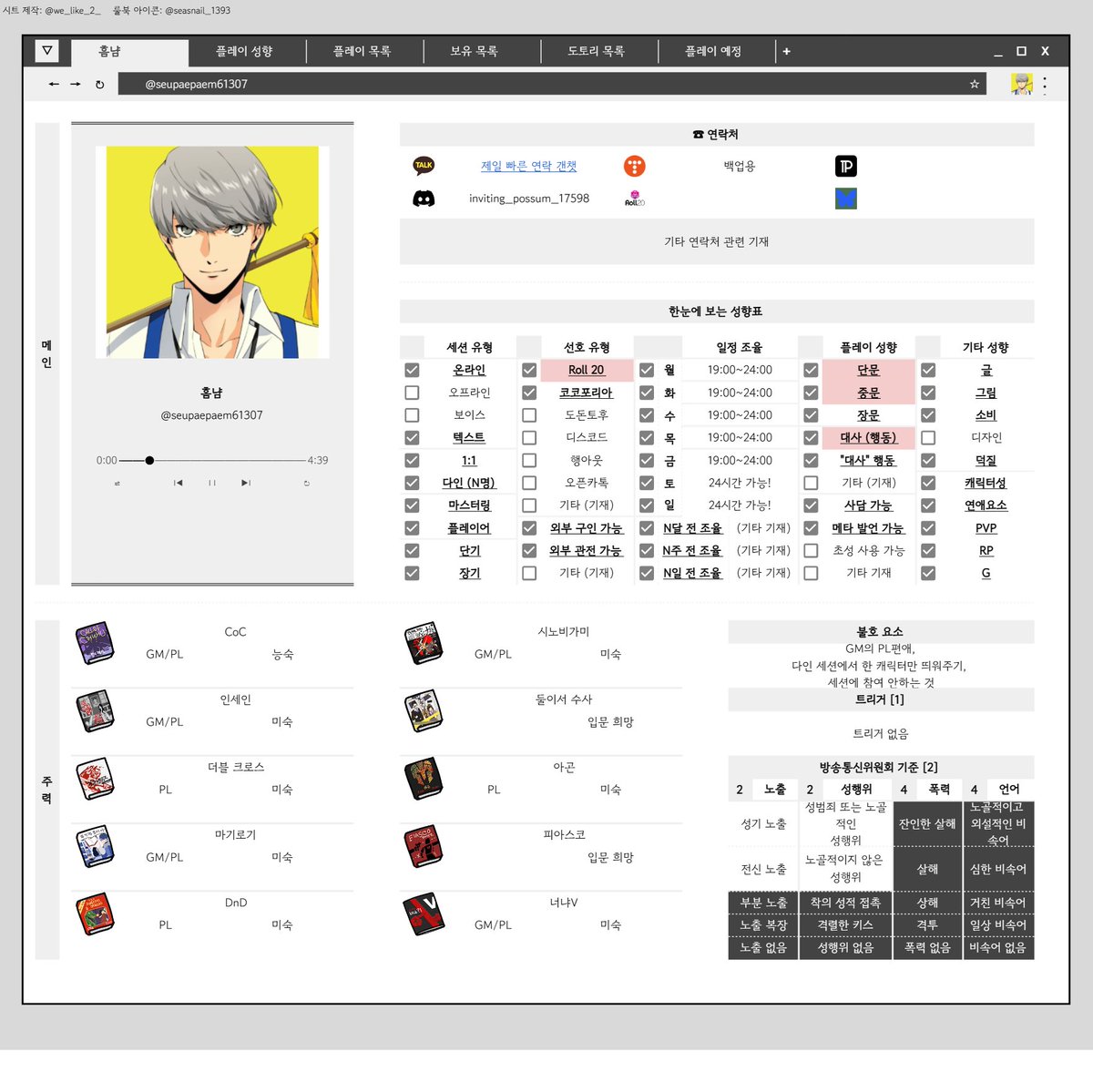The image size is (1093, 1092).
Task: Click the 너냐V rulebook icon
Action: point(424,914)
